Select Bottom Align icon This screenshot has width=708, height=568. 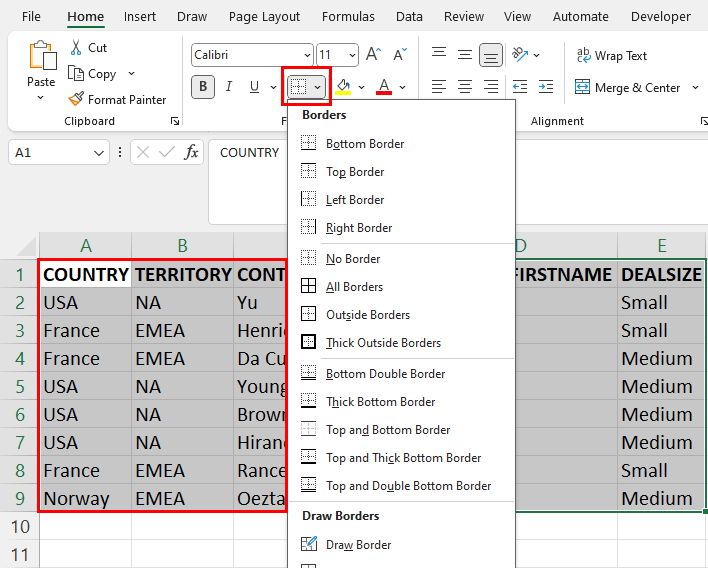tap(491, 55)
